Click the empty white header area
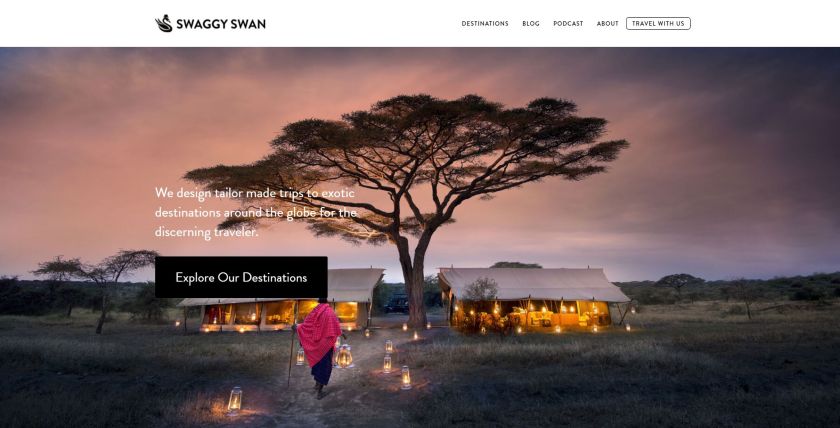This screenshot has height=428, width=840. click(364, 24)
